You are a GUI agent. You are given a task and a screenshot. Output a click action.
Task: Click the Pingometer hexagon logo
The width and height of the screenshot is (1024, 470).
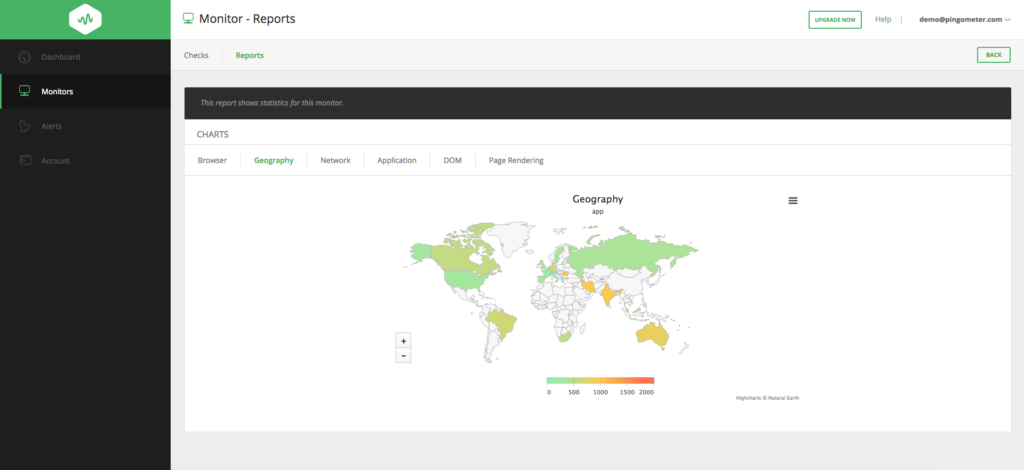pyautogui.click(x=85, y=19)
